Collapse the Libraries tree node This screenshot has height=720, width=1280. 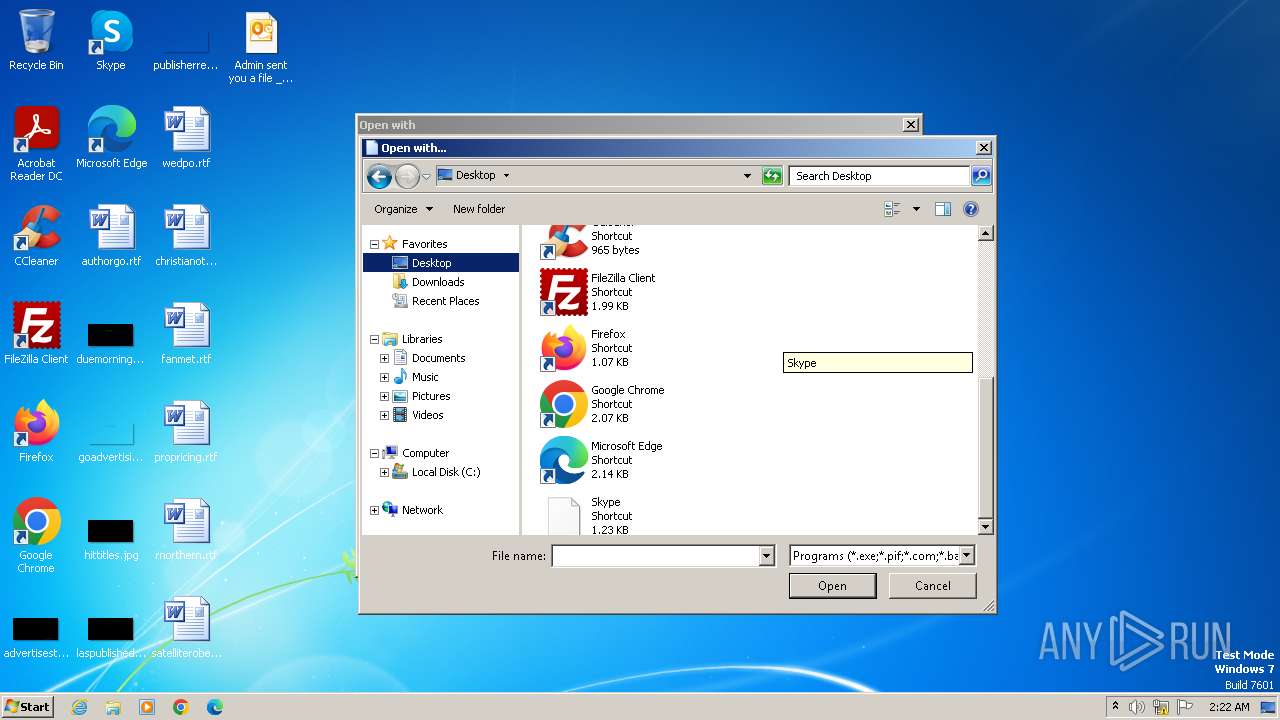tap(375, 339)
